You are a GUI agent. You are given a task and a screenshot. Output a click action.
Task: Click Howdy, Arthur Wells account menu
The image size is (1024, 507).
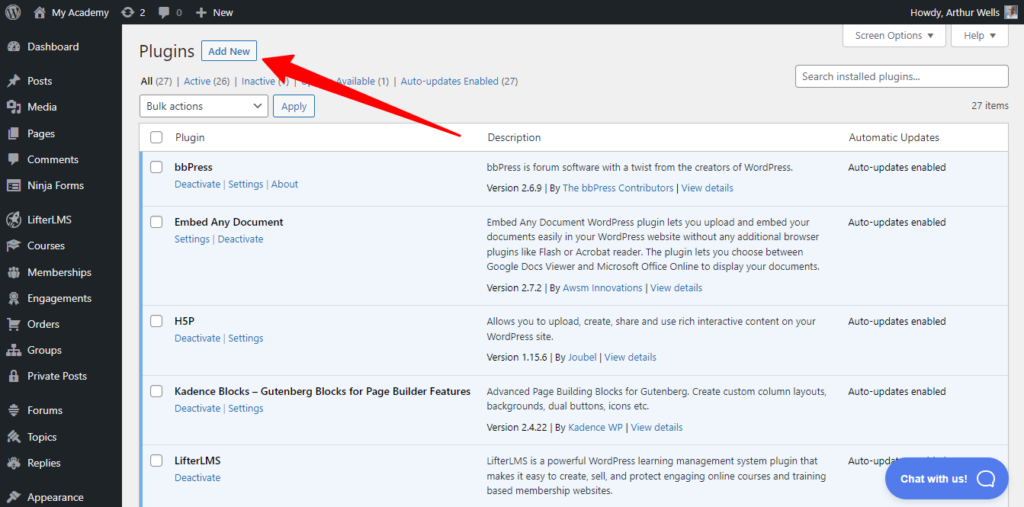963,12
